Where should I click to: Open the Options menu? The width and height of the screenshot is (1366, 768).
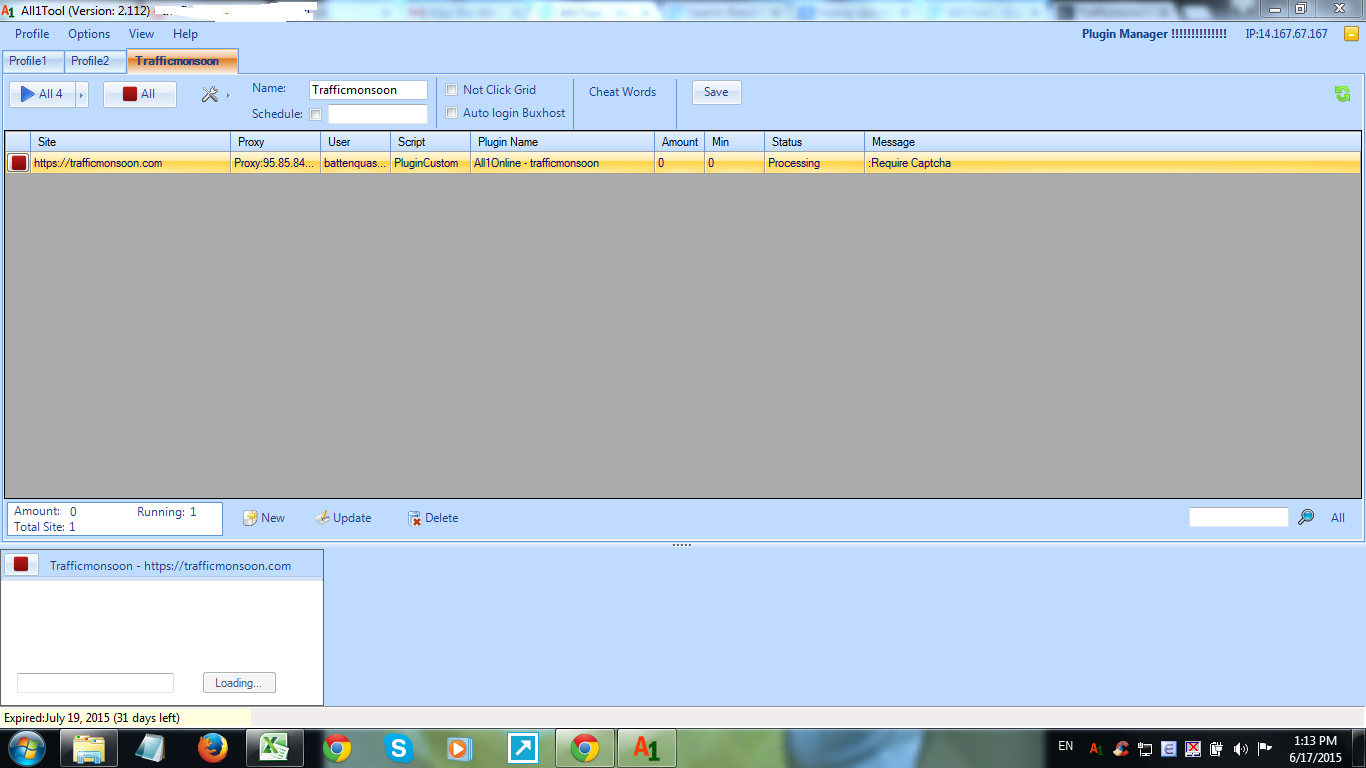(89, 34)
